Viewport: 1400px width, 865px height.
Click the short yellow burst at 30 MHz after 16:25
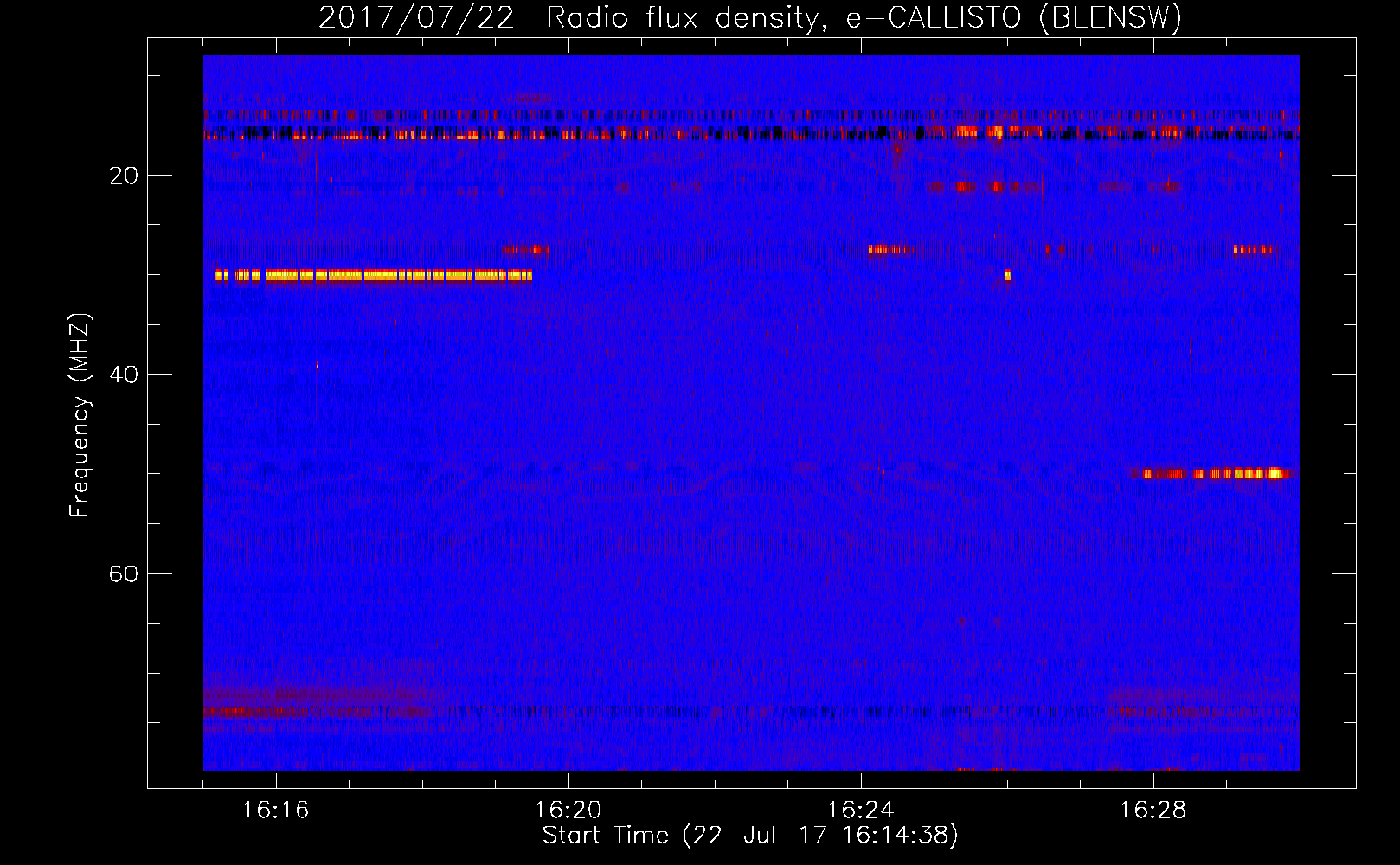[1008, 276]
